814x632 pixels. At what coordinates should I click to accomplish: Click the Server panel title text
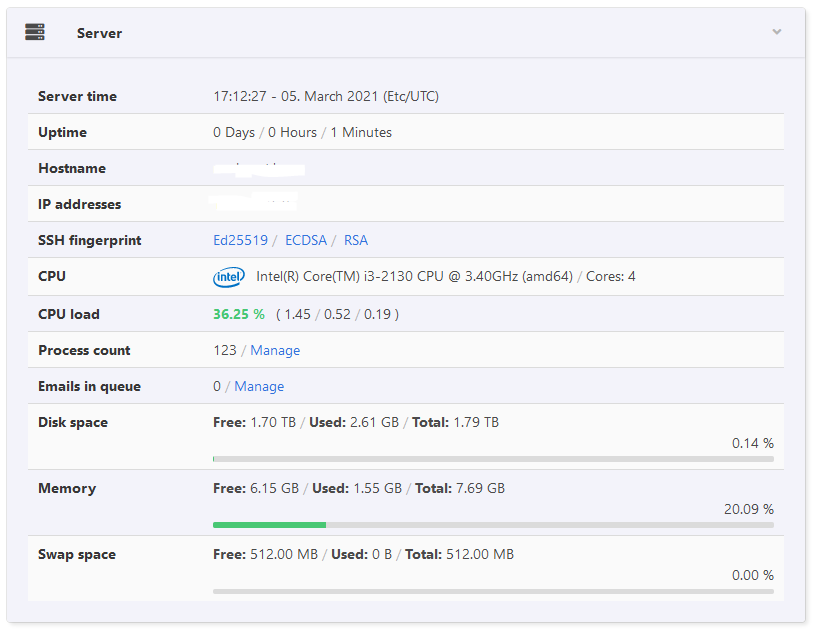pos(99,33)
